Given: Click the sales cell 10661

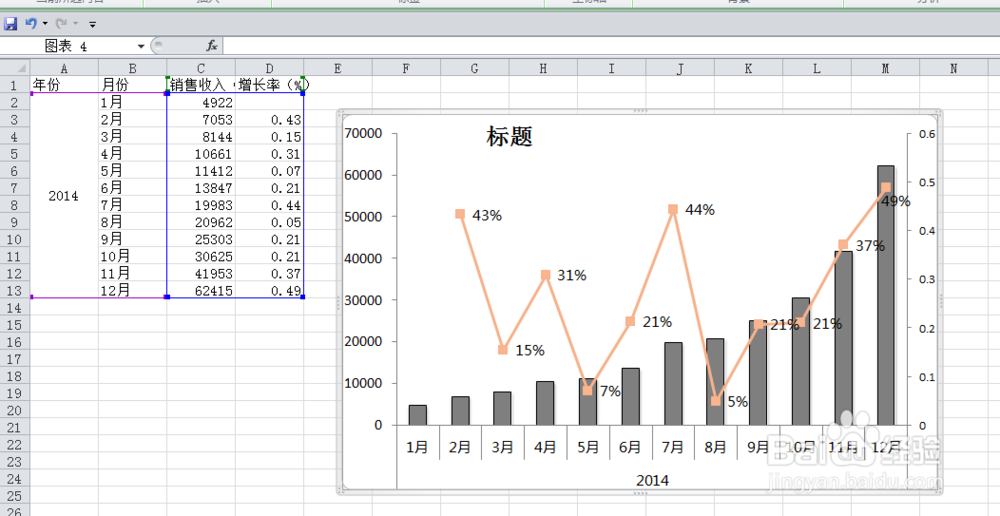Looking at the screenshot, I should [x=201, y=154].
